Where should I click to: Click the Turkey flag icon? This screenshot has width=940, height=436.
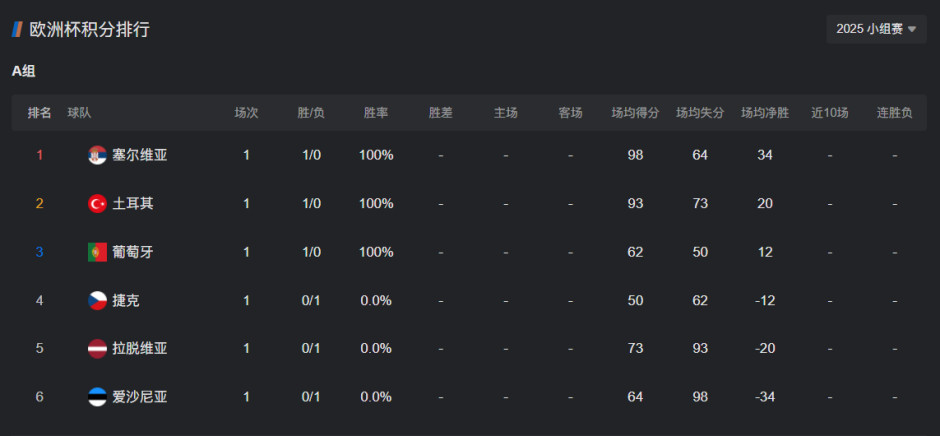97,204
